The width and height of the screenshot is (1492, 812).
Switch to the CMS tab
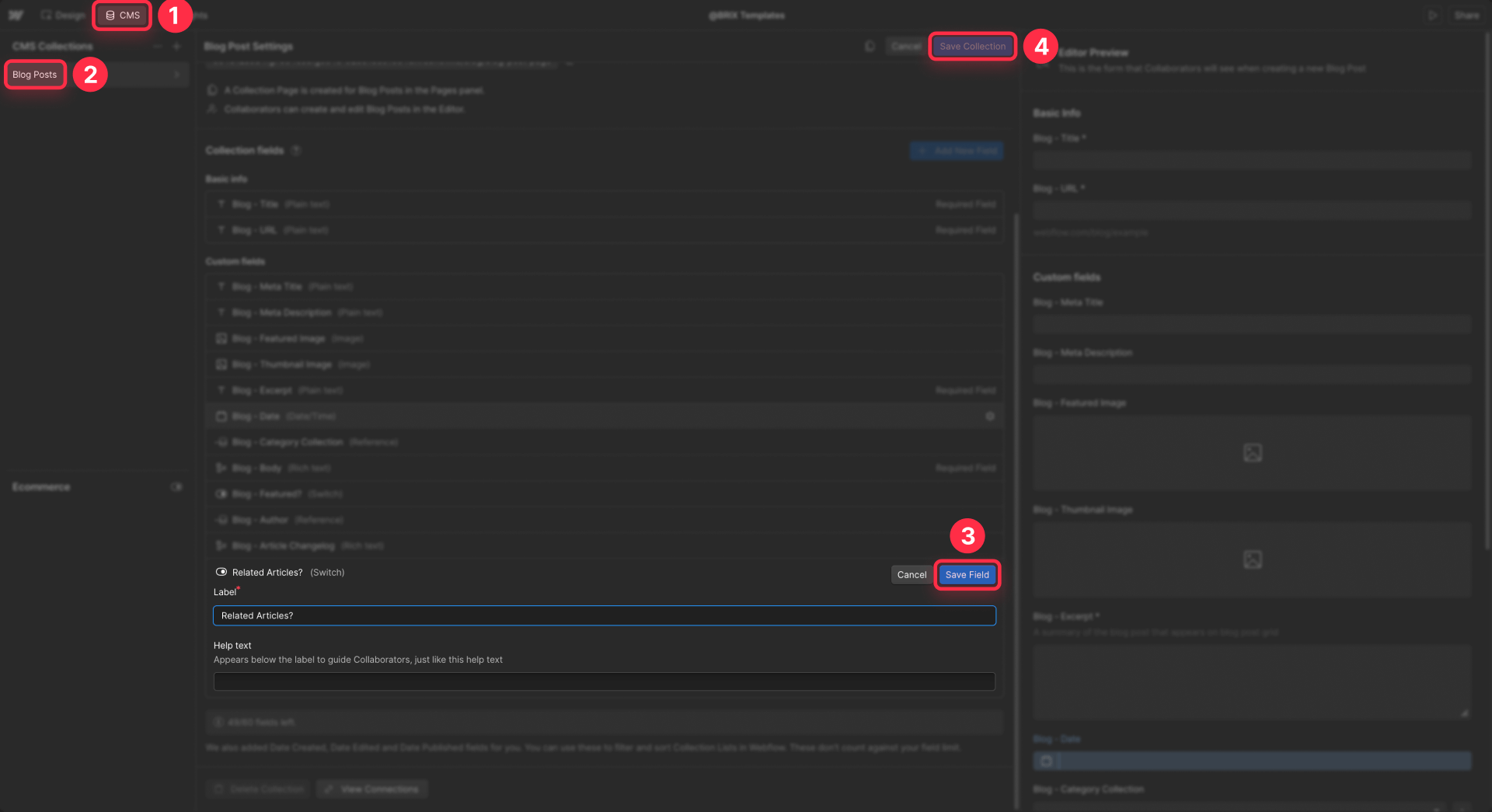tap(121, 15)
